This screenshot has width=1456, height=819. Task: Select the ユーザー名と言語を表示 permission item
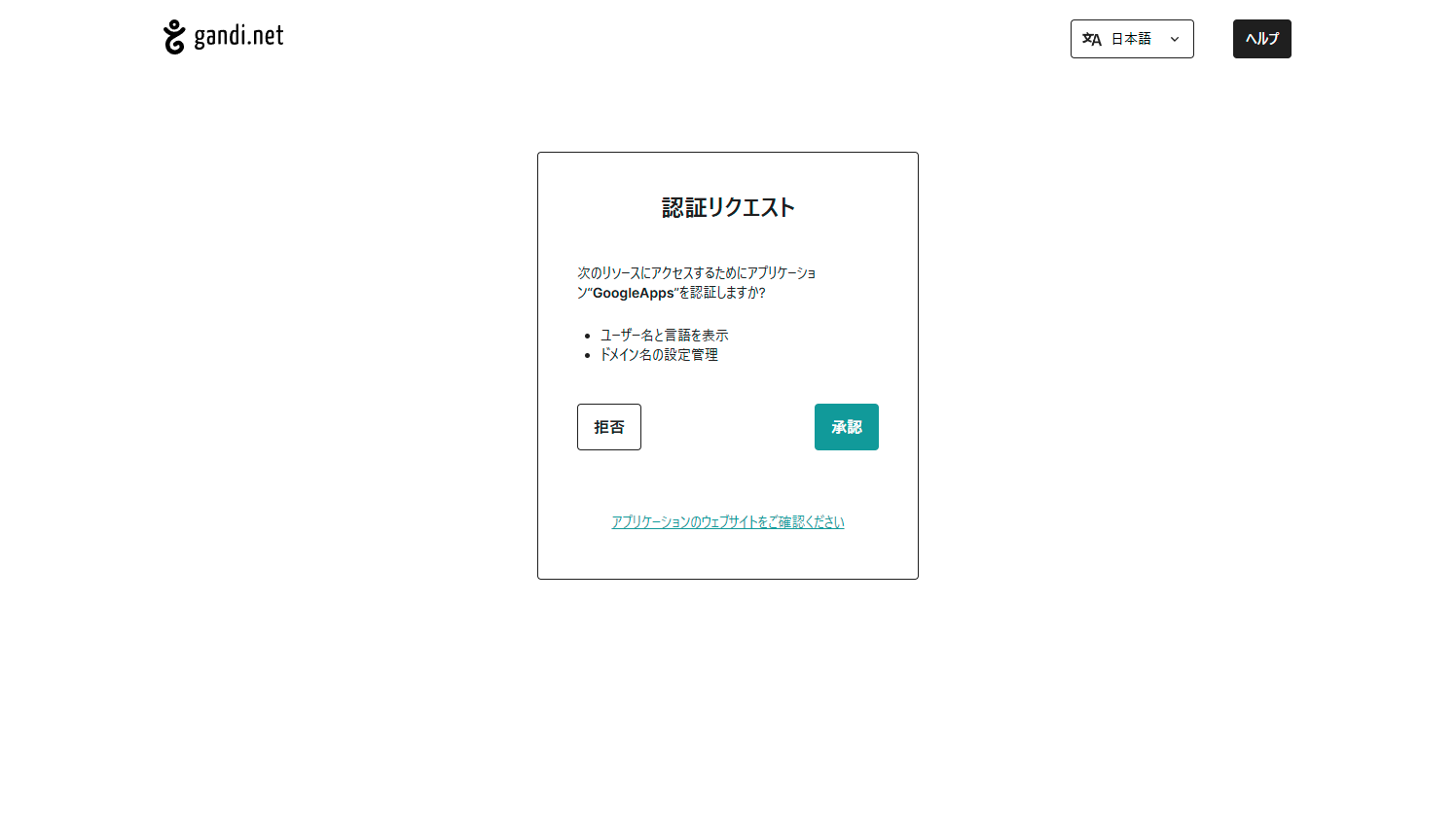(x=664, y=336)
